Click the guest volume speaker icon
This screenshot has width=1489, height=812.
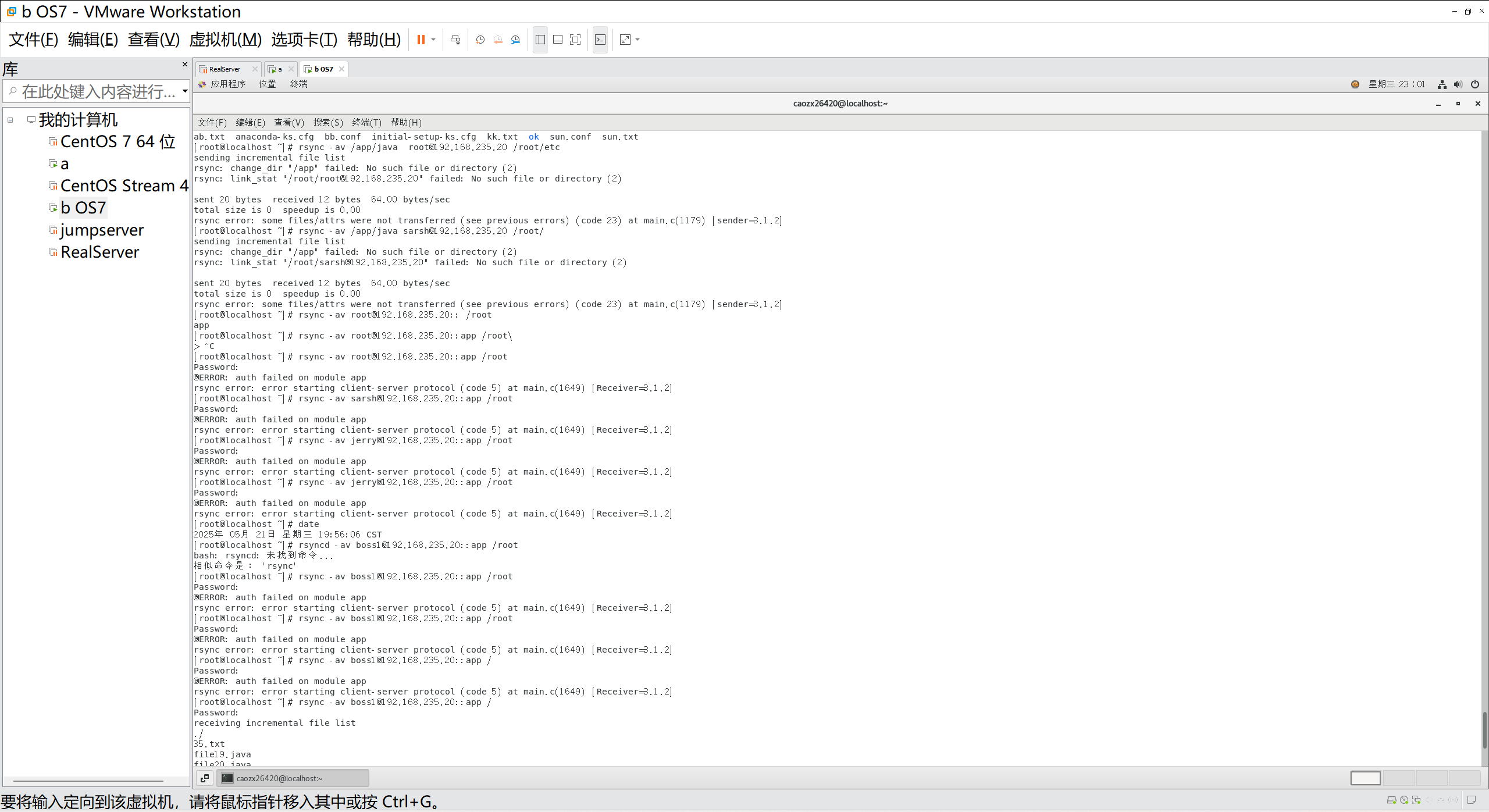(1458, 84)
